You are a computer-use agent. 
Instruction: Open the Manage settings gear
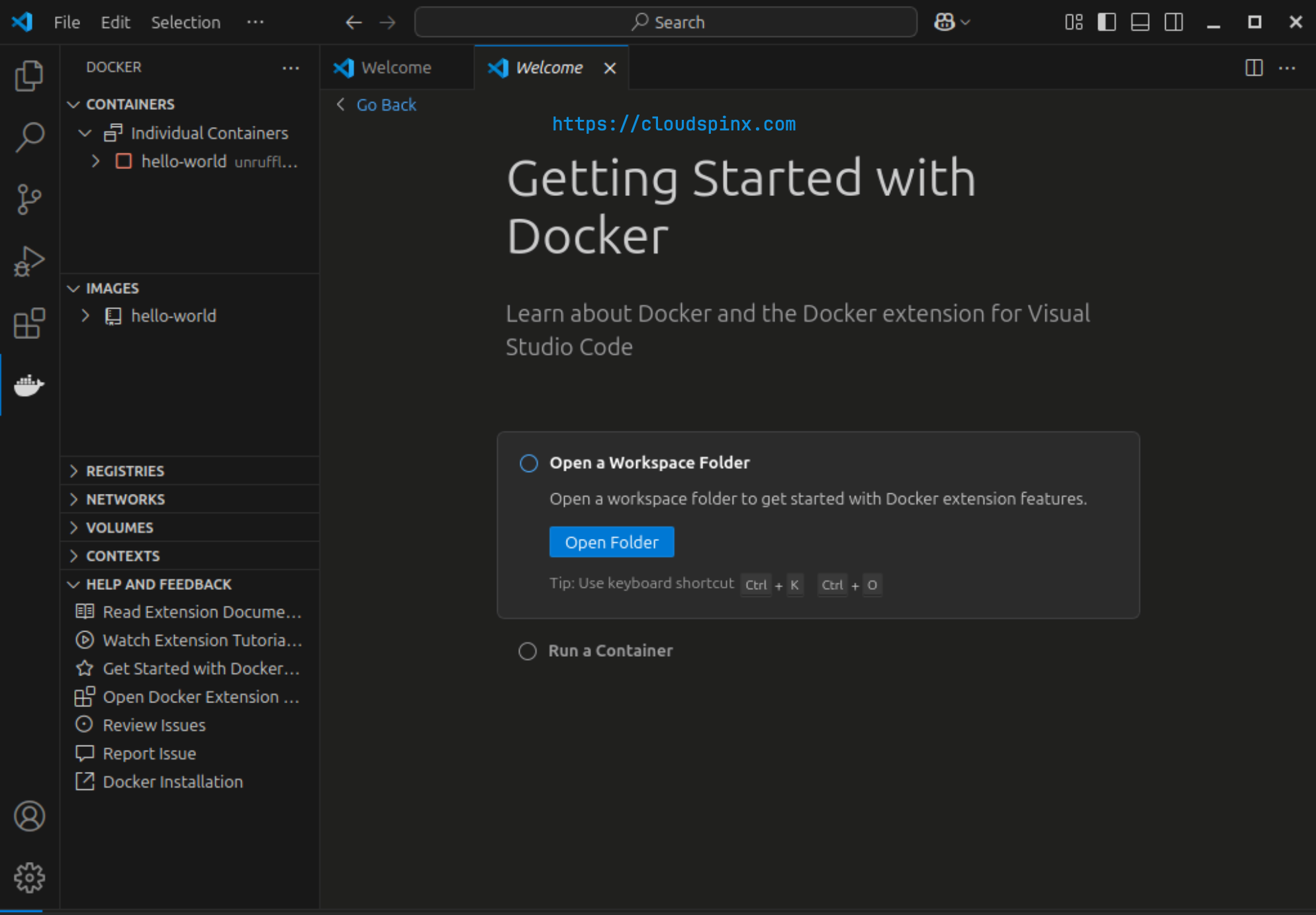tap(29, 877)
